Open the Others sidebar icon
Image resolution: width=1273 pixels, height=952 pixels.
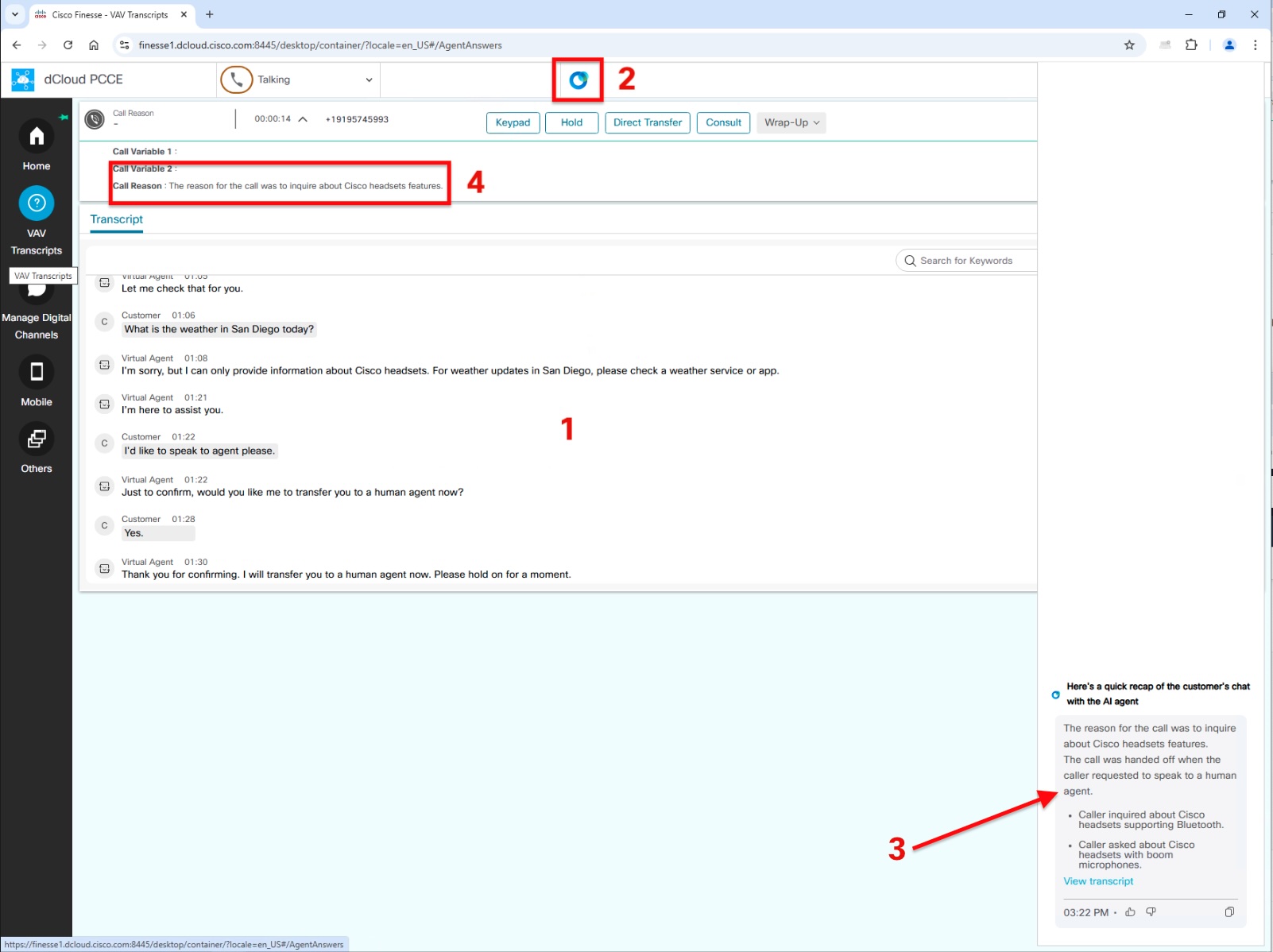click(37, 439)
